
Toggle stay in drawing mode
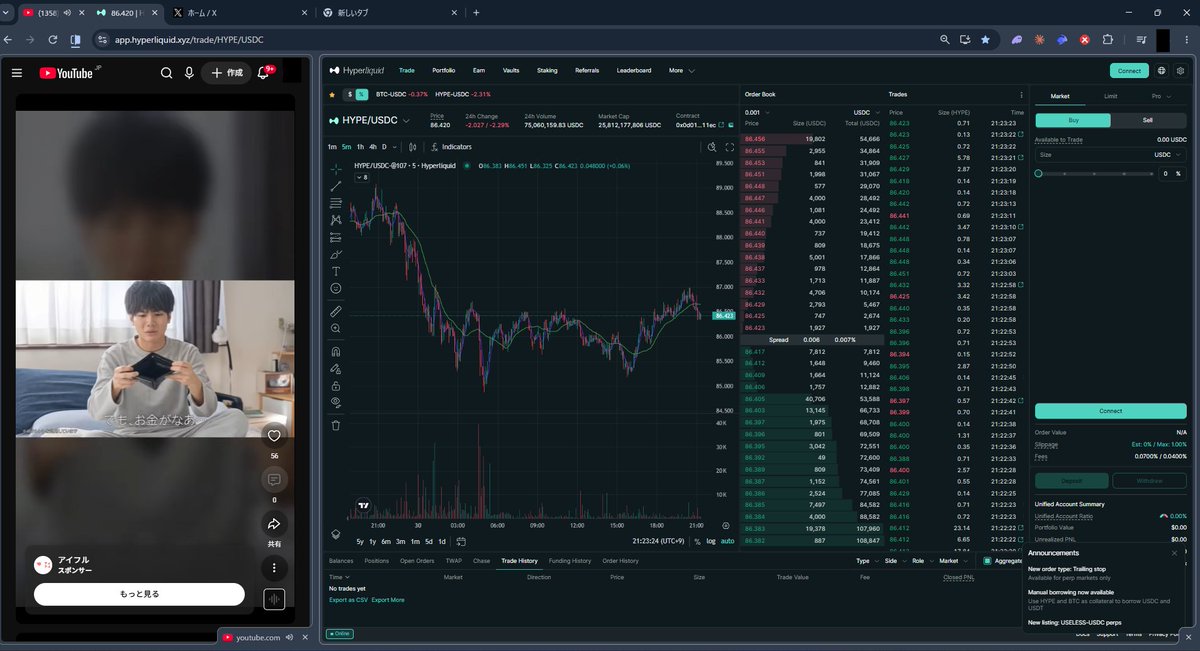coord(336,368)
